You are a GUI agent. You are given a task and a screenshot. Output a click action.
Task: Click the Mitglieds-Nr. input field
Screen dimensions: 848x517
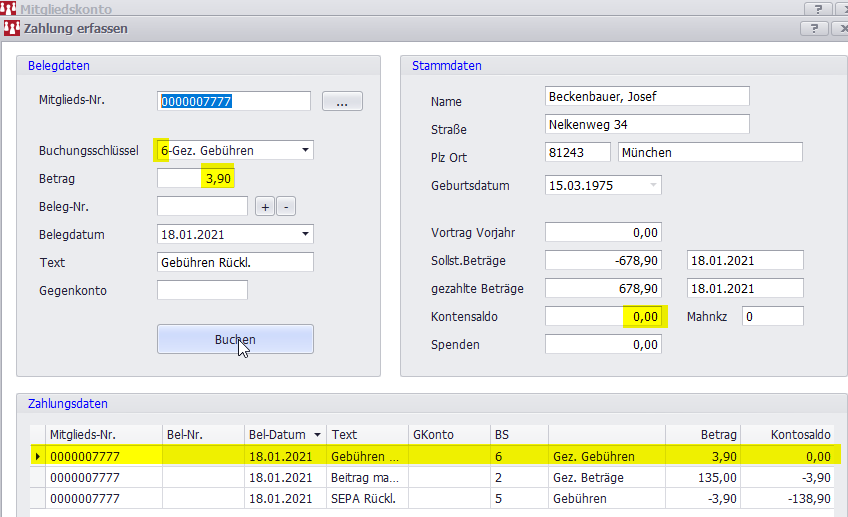(x=235, y=101)
